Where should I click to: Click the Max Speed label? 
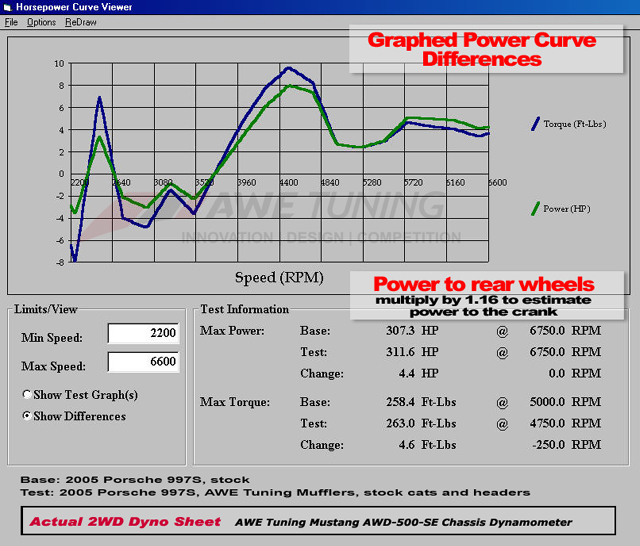tap(53, 366)
